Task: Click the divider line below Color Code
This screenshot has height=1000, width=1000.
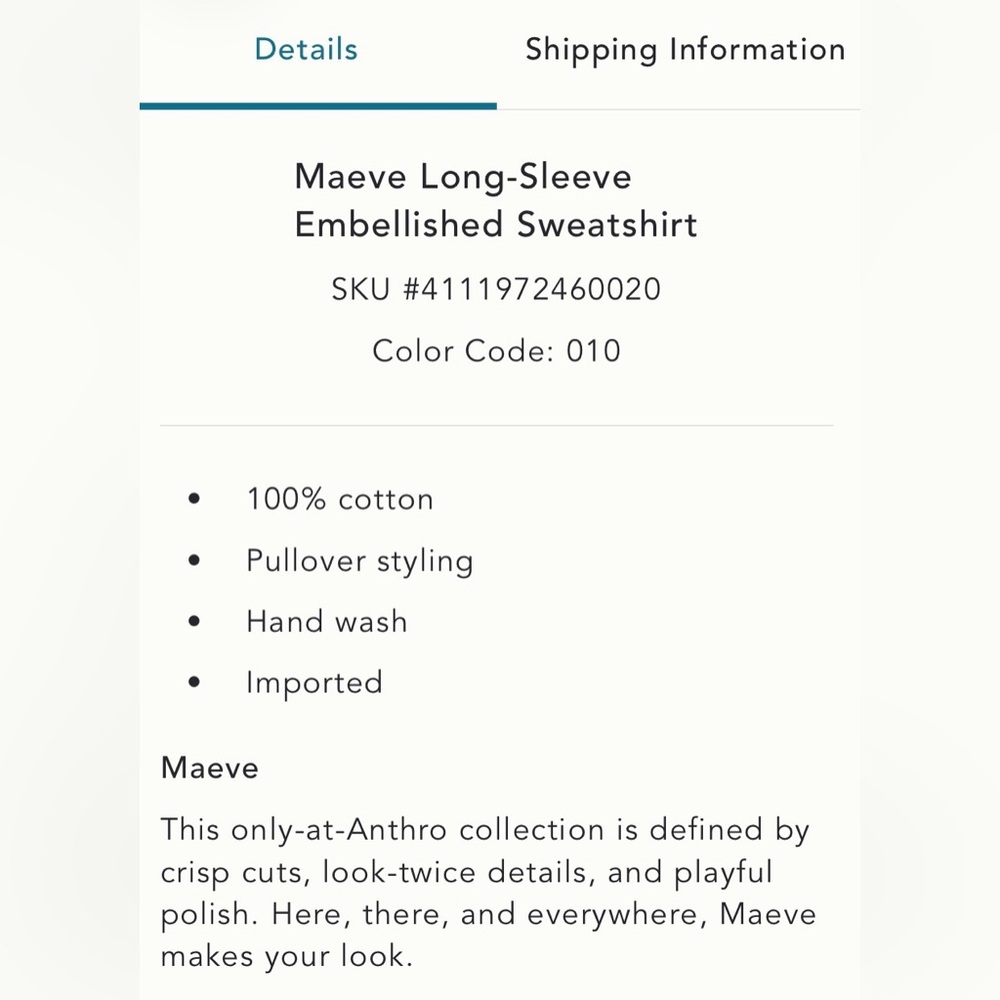Action: pyautogui.click(x=497, y=425)
